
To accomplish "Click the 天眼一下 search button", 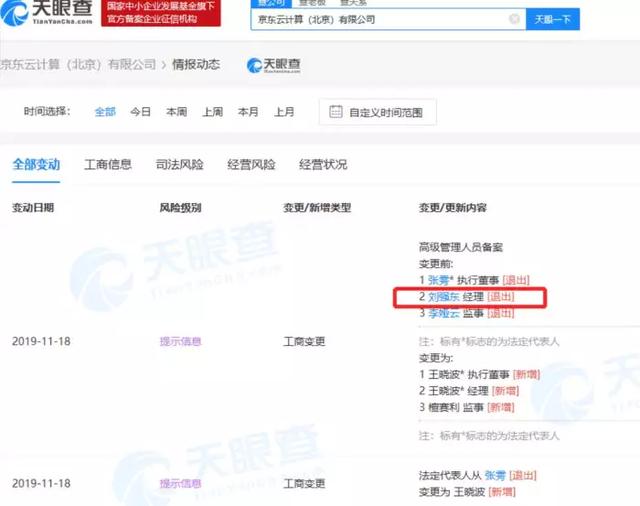I will click(553, 19).
